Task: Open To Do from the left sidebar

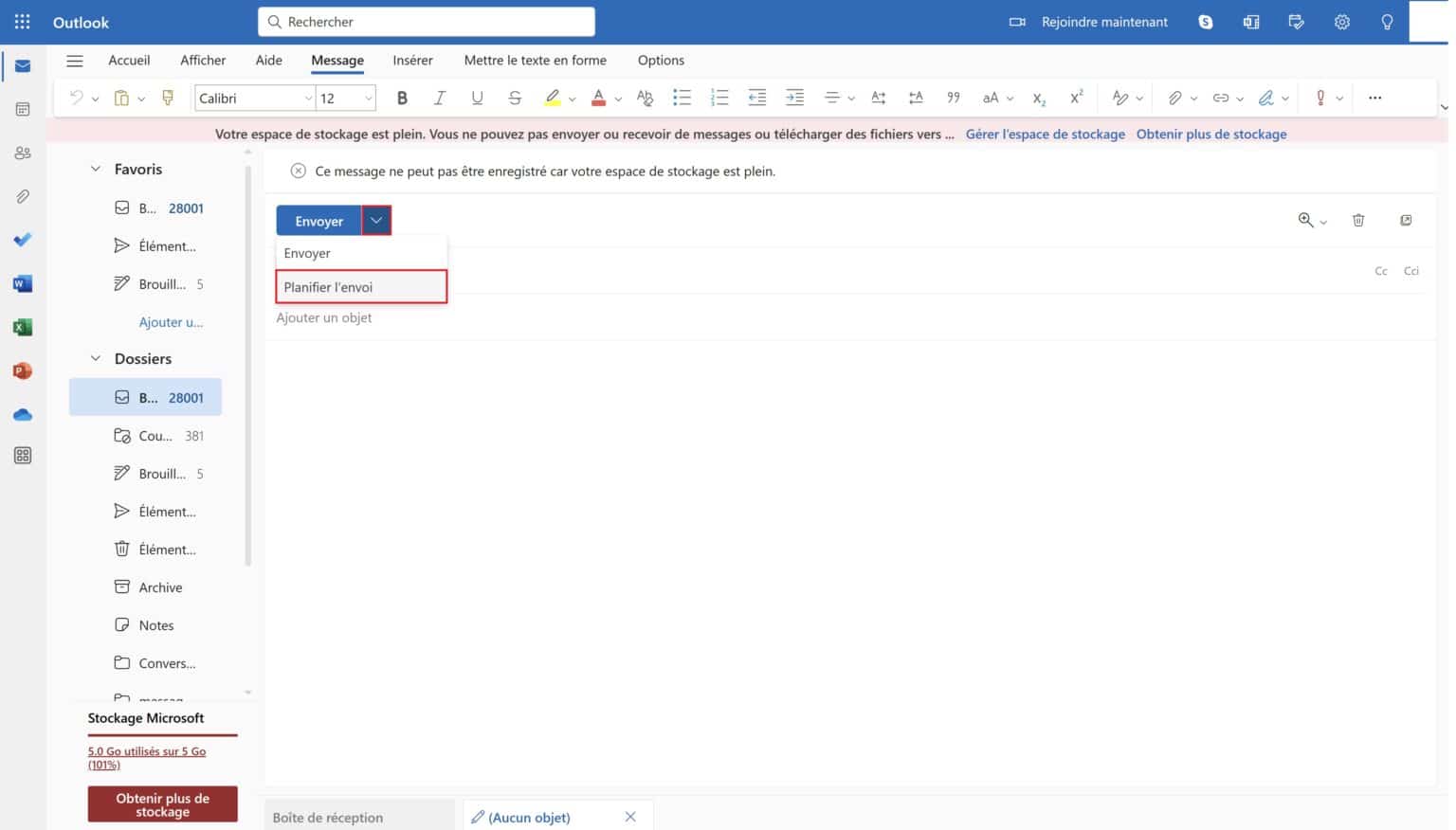Action: click(x=22, y=240)
